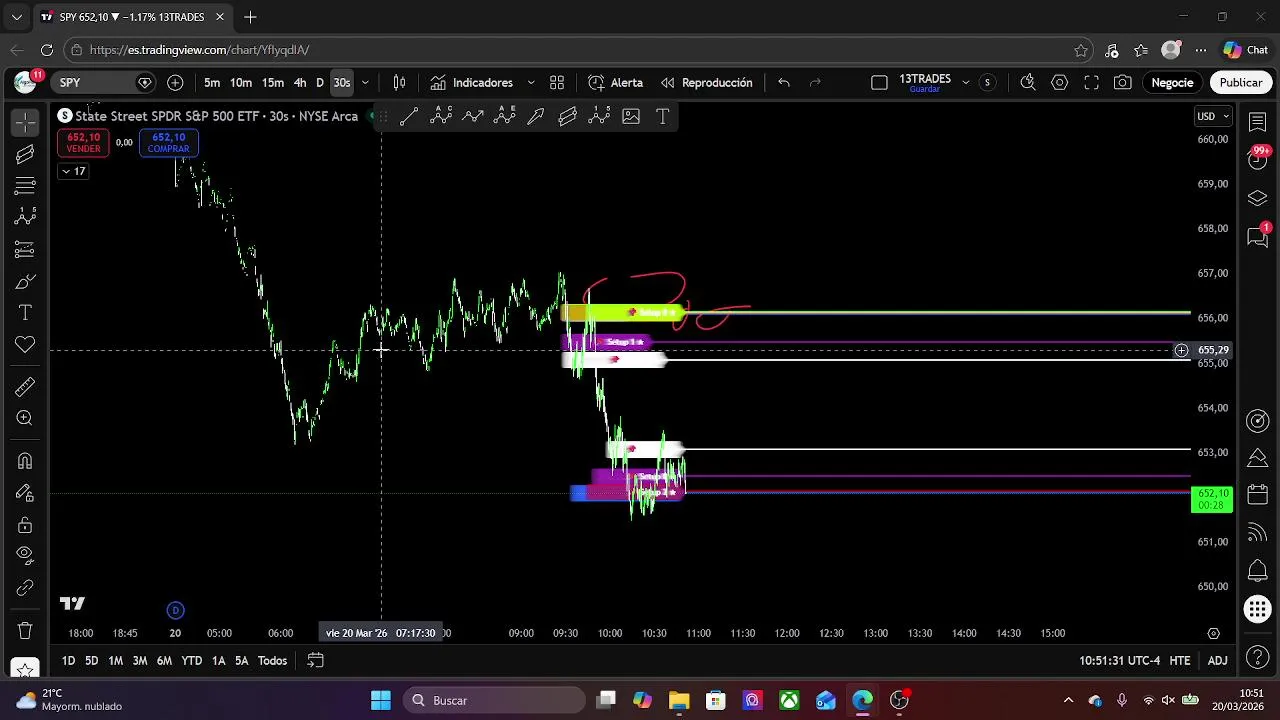1280x720 pixels.
Task: Set date range to 1D
Action: click(x=68, y=661)
